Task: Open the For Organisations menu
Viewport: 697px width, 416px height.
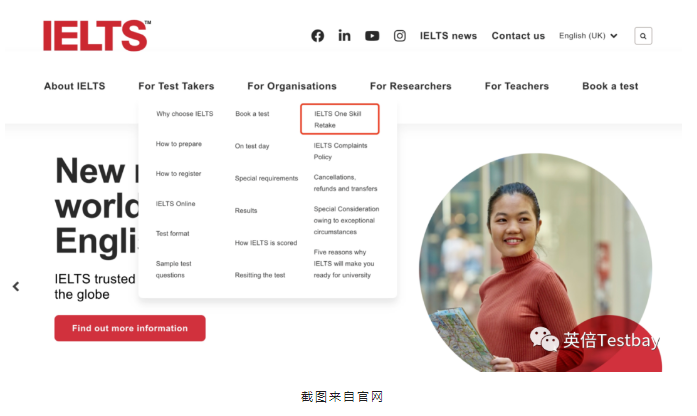Action: pos(292,86)
